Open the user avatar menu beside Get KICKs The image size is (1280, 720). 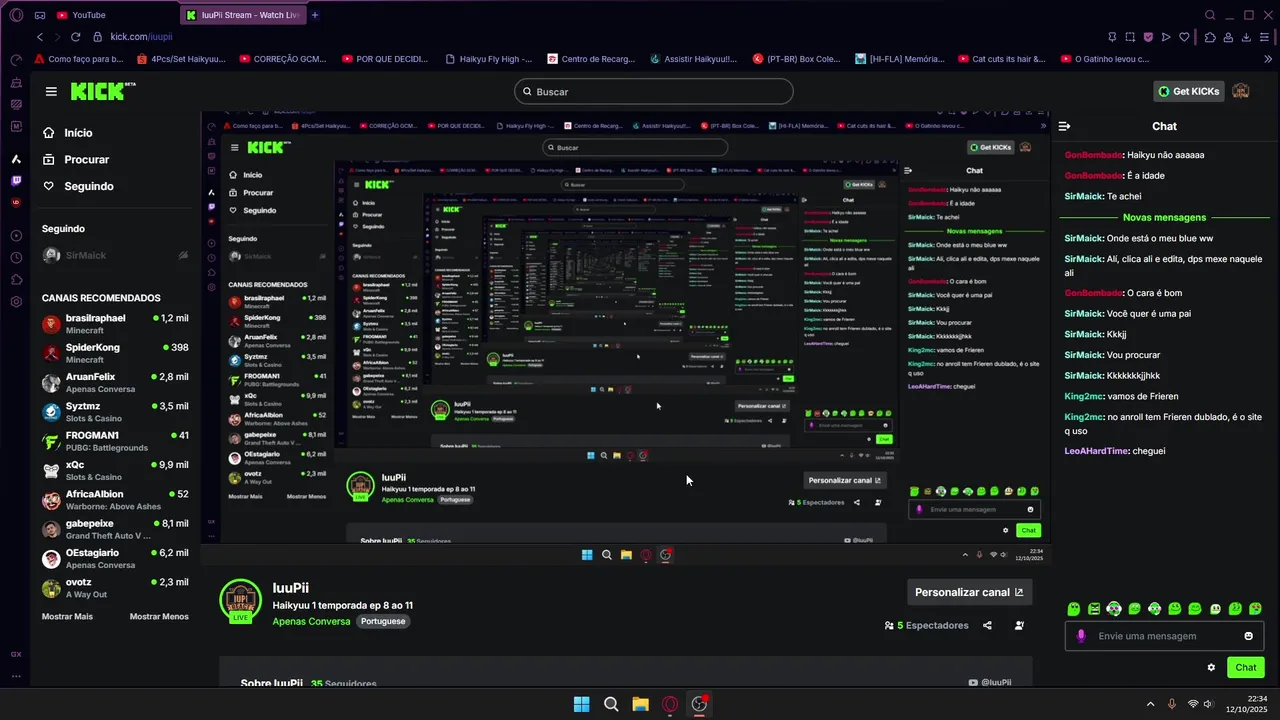[1241, 91]
